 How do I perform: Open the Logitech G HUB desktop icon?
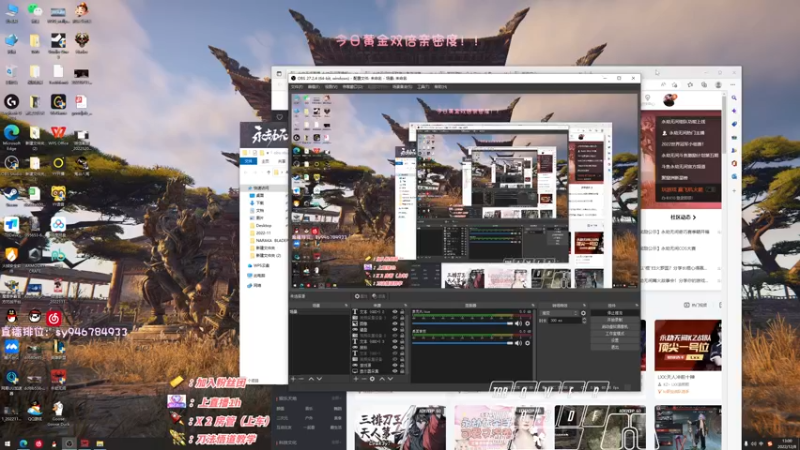[x=11, y=103]
